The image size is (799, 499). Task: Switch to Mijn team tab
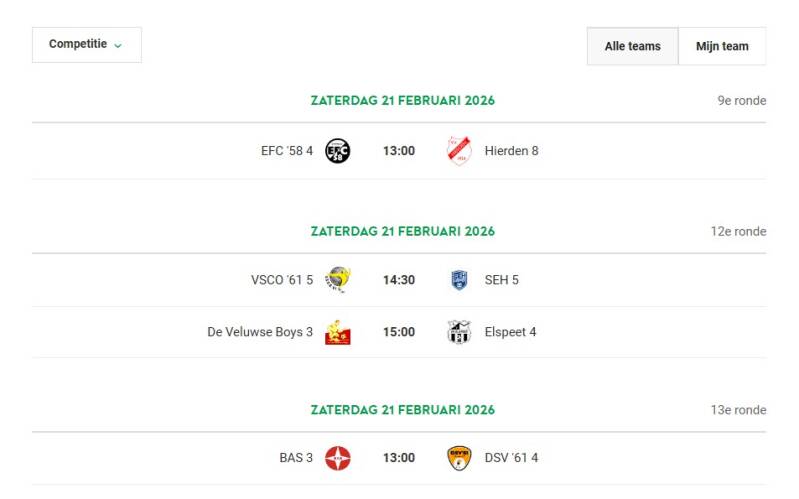pos(722,46)
